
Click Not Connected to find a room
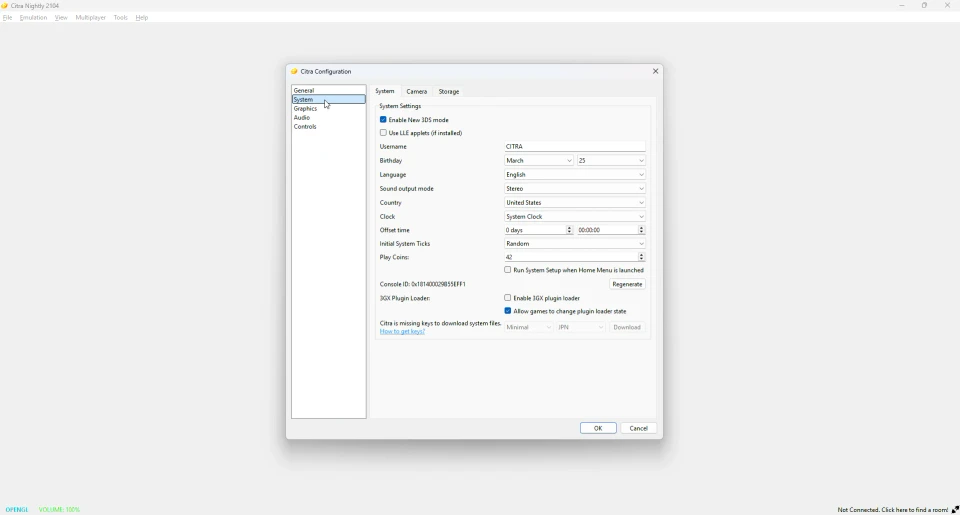click(x=893, y=509)
